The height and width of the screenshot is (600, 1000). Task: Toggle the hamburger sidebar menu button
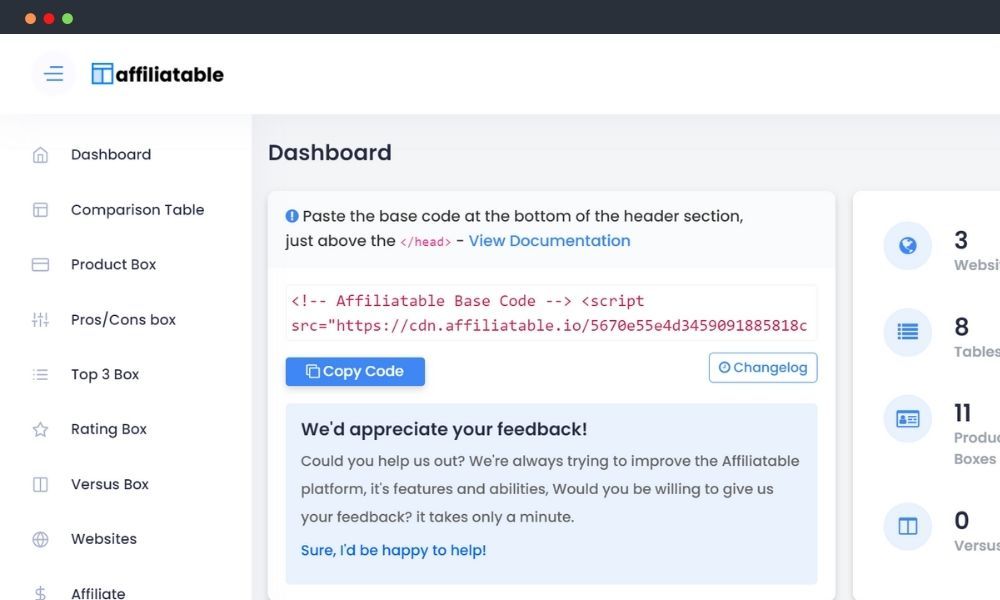point(53,74)
